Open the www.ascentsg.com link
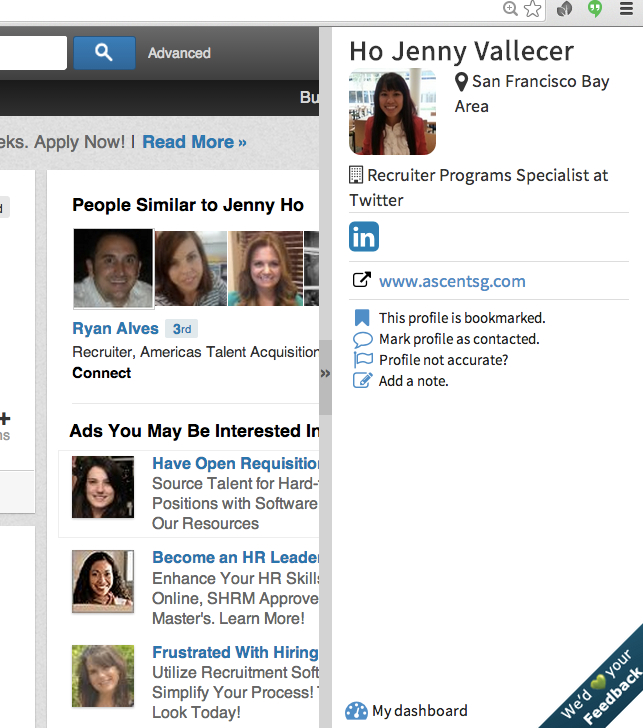Viewport: 643px width, 728px height. point(451,281)
